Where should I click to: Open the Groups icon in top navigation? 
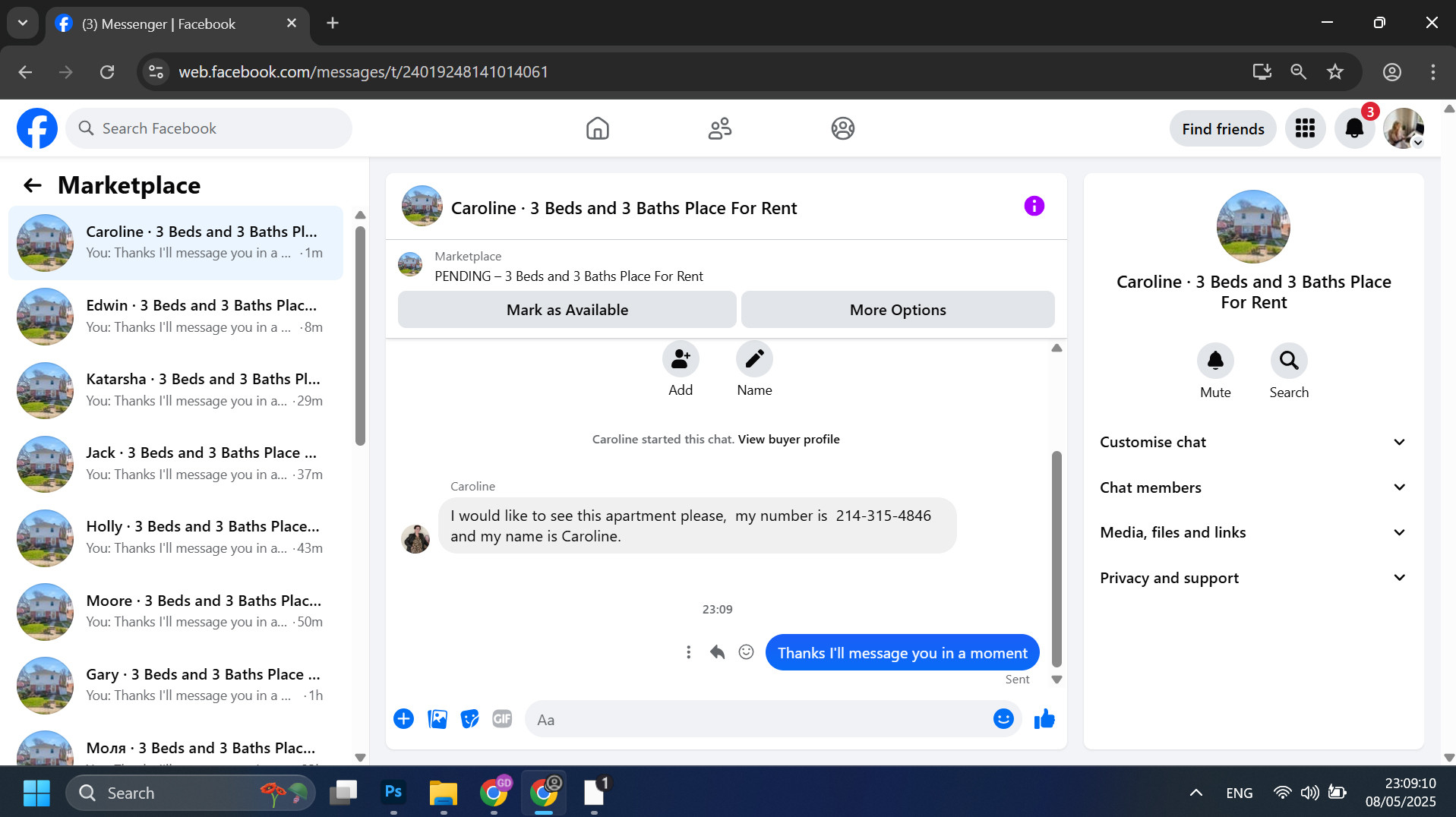pos(843,128)
